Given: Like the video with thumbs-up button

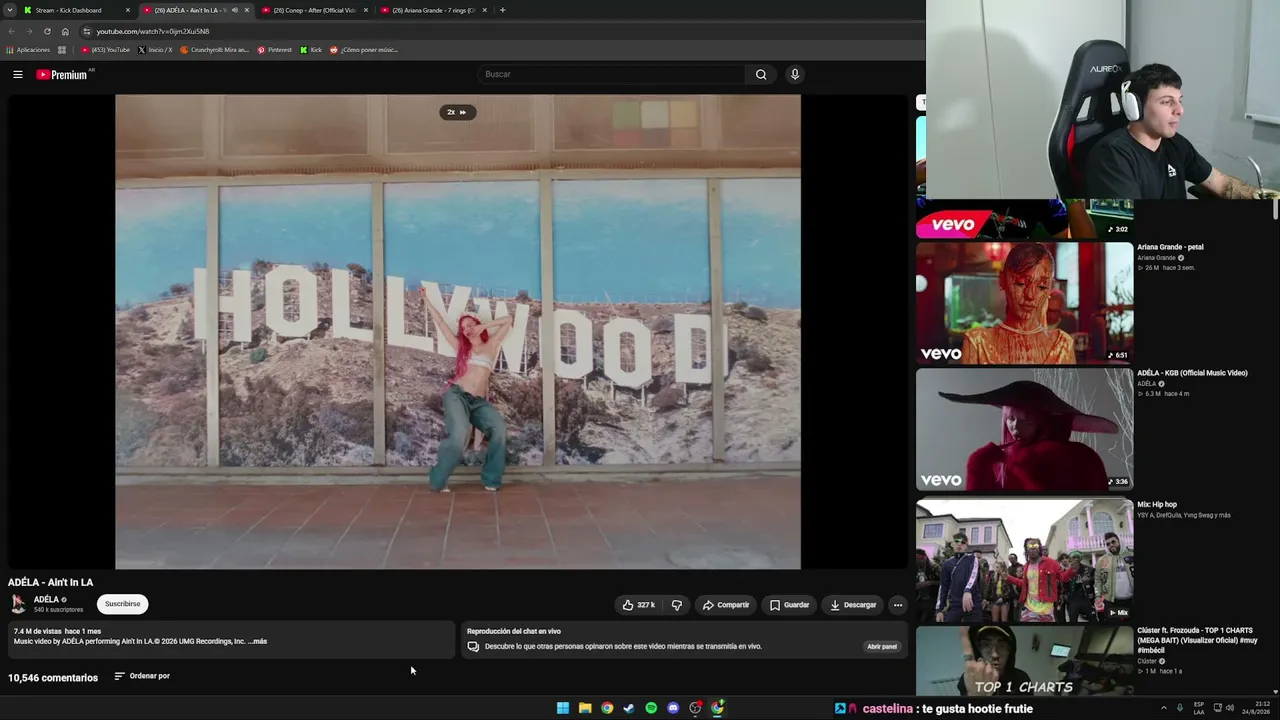Looking at the screenshot, I should click(638, 605).
